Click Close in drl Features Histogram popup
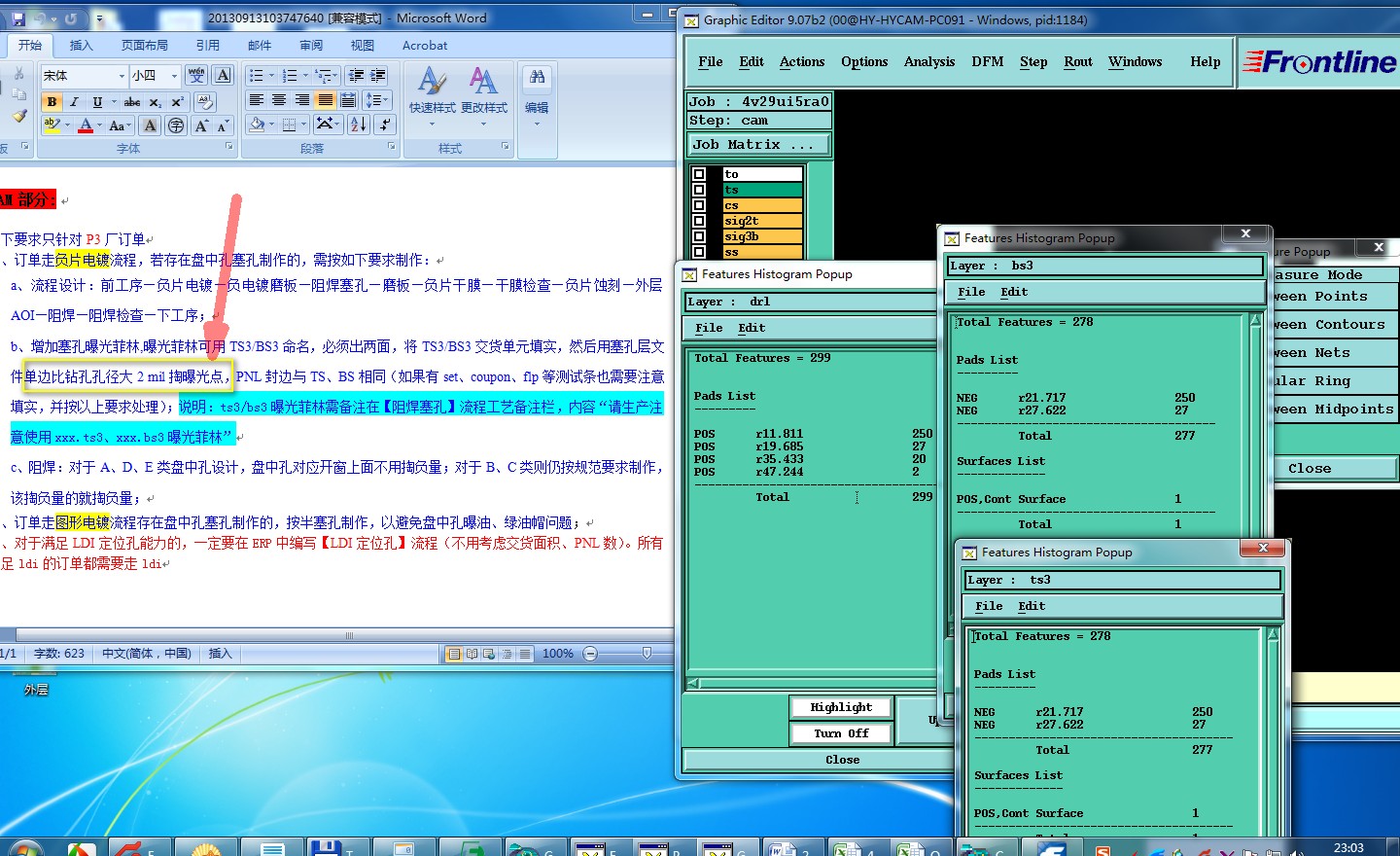 pyautogui.click(x=842, y=760)
